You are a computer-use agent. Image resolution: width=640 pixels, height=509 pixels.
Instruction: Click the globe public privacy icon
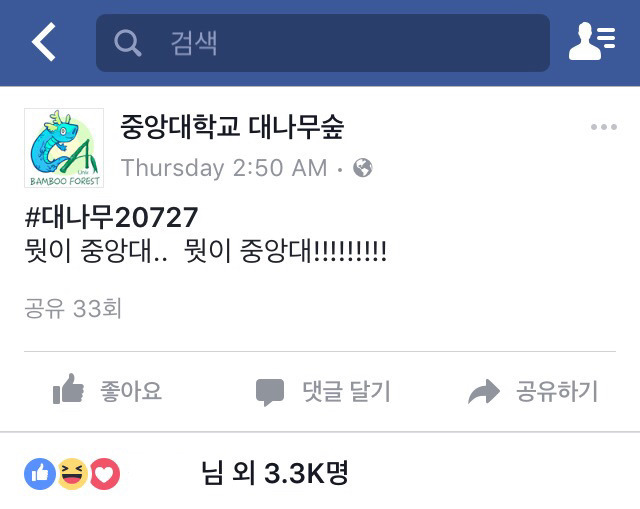pos(363,167)
